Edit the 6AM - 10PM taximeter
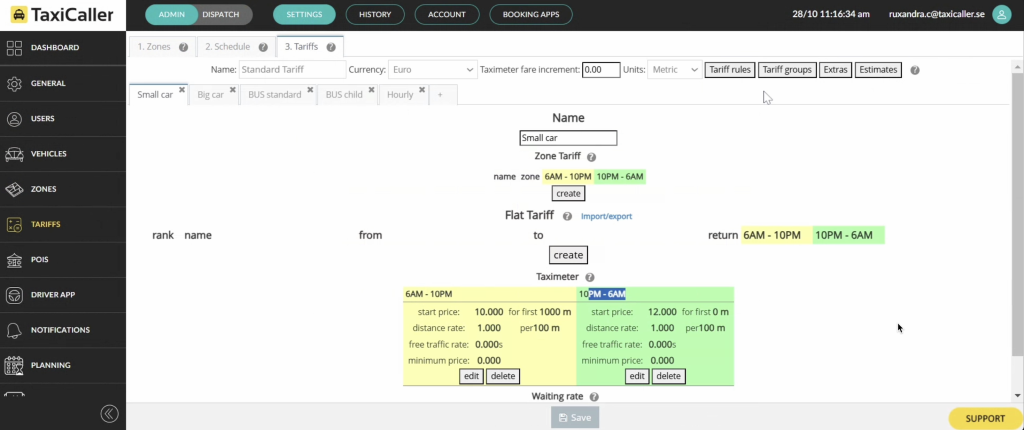 (471, 376)
